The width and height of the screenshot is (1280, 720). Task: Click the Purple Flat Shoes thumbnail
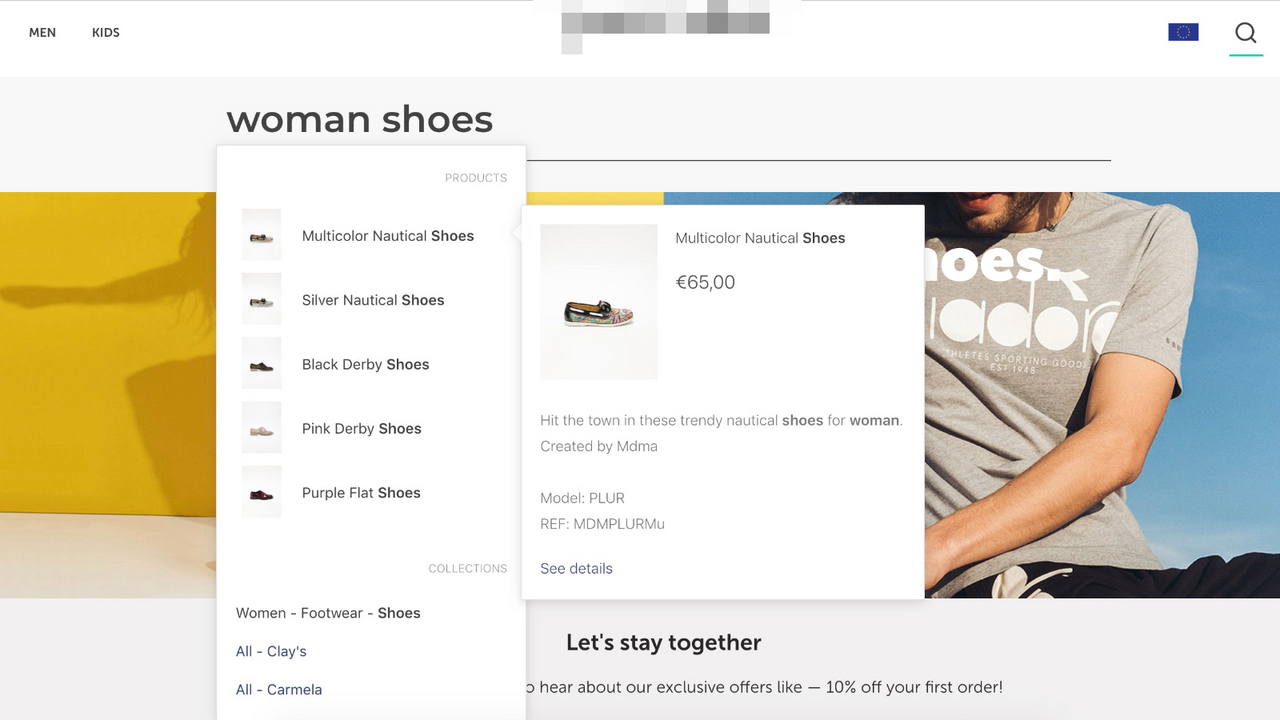point(261,491)
